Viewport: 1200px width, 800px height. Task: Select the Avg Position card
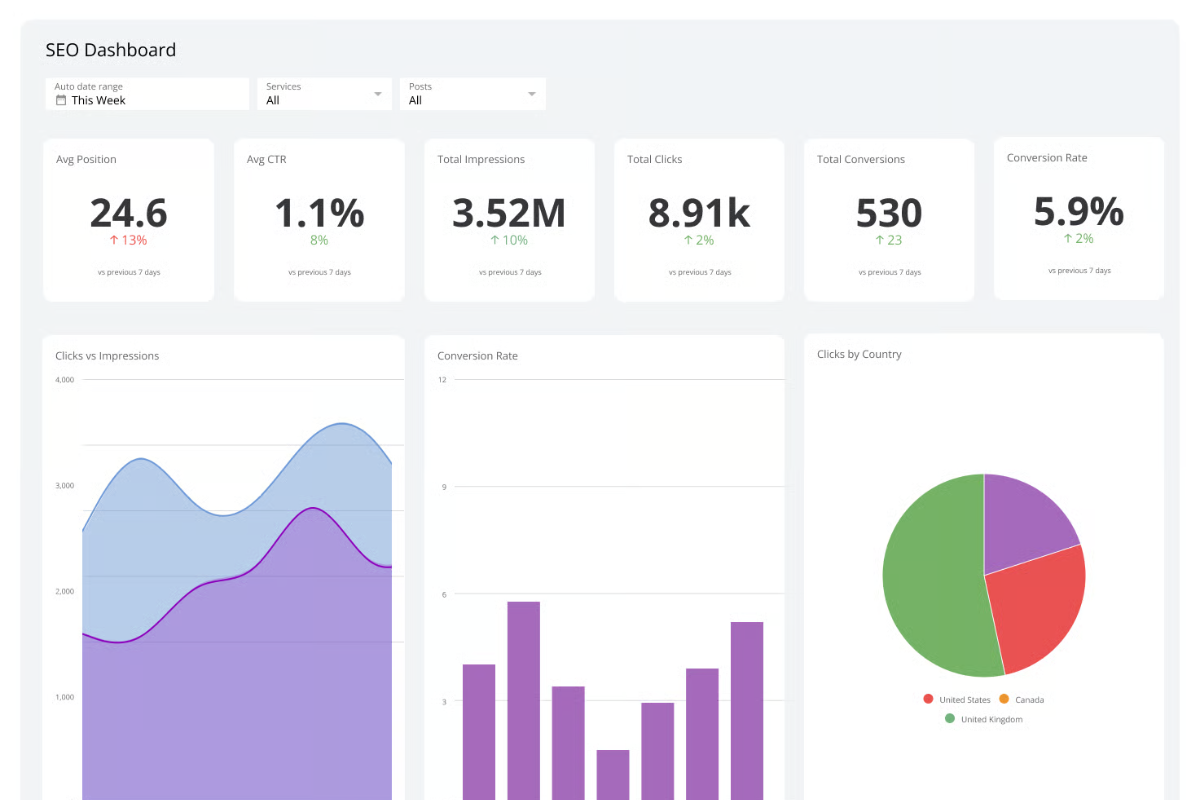[x=128, y=219]
